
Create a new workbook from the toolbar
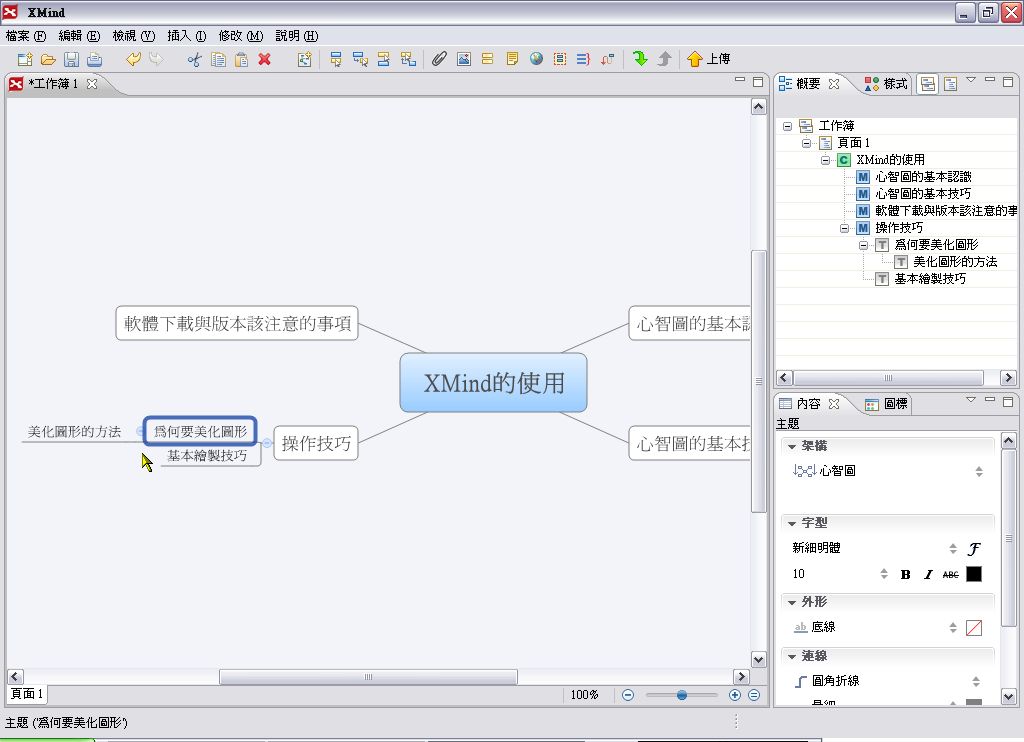(x=25, y=59)
